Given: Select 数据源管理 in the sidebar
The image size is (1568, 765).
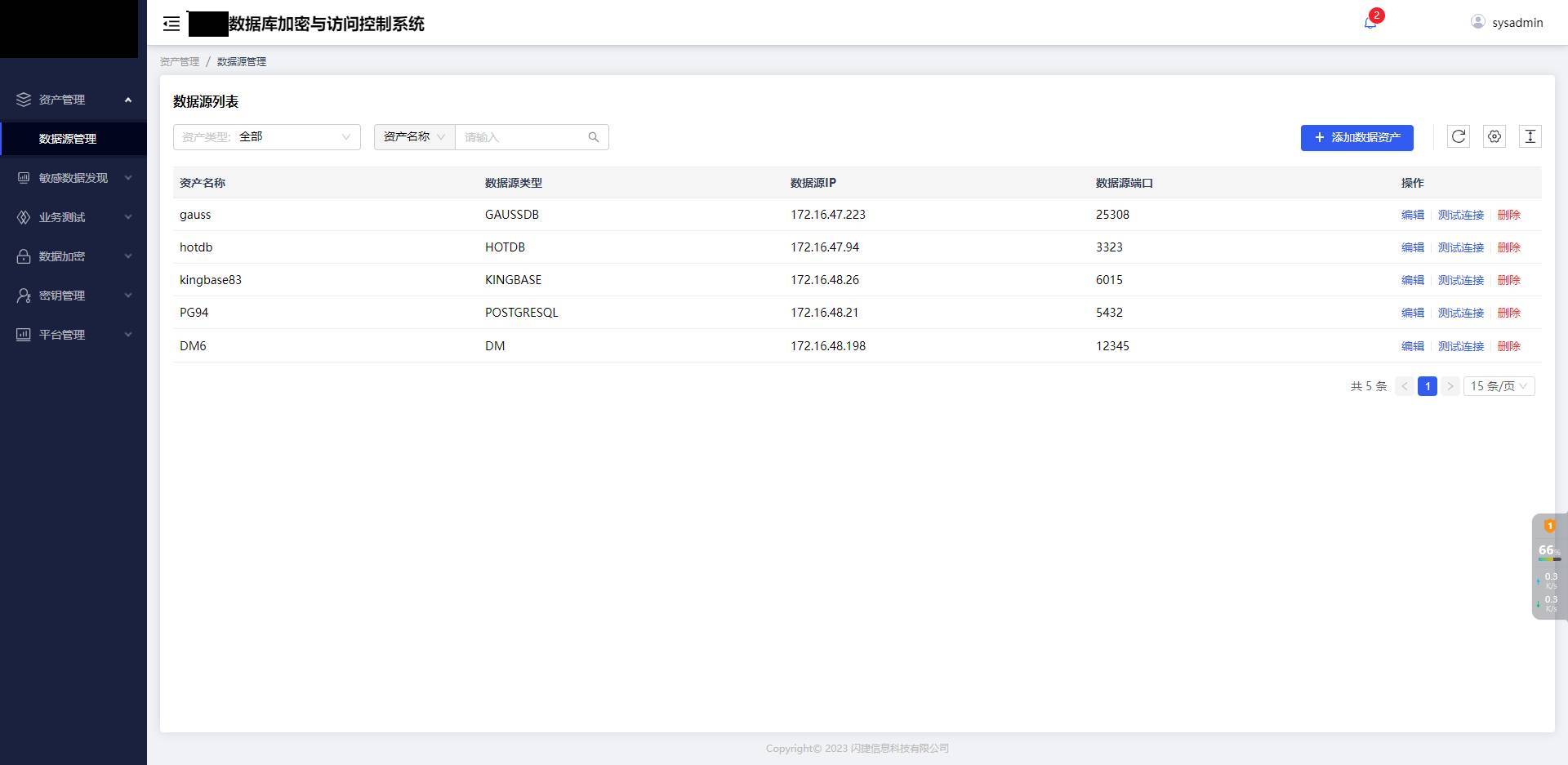Looking at the screenshot, I should click(73, 139).
